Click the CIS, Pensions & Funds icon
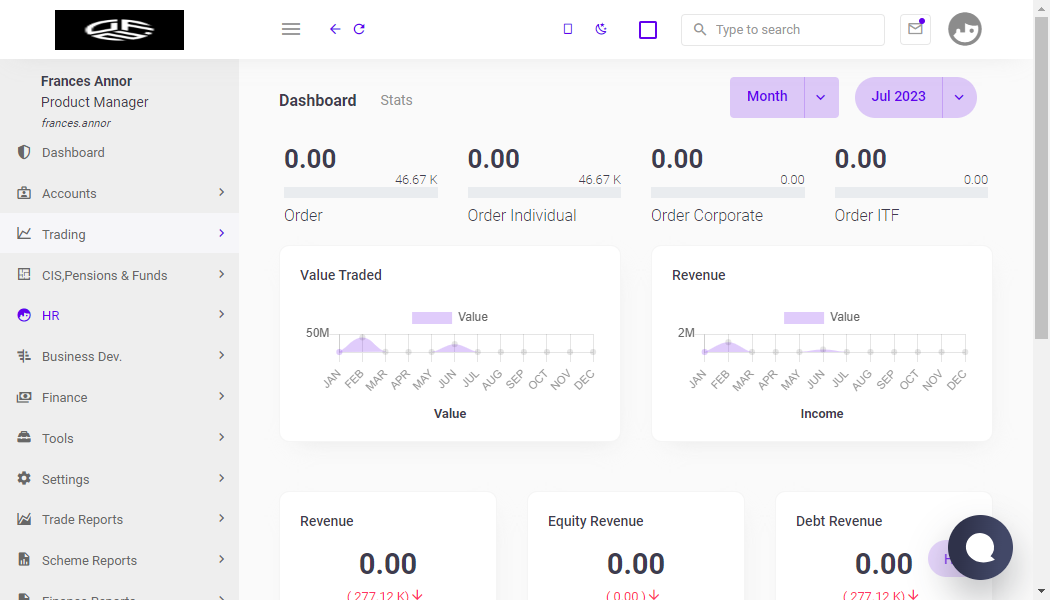The image size is (1050, 600). [24, 275]
